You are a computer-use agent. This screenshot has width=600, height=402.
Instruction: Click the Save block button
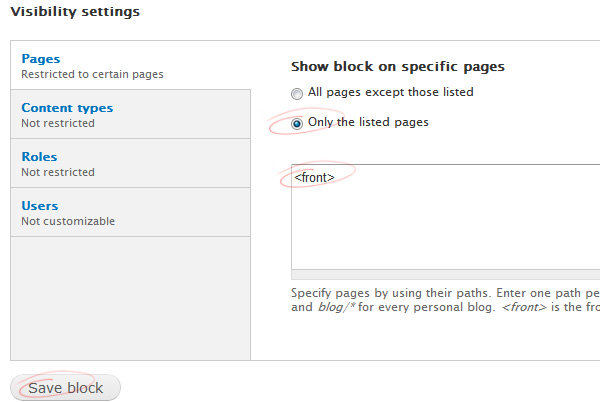(65, 387)
